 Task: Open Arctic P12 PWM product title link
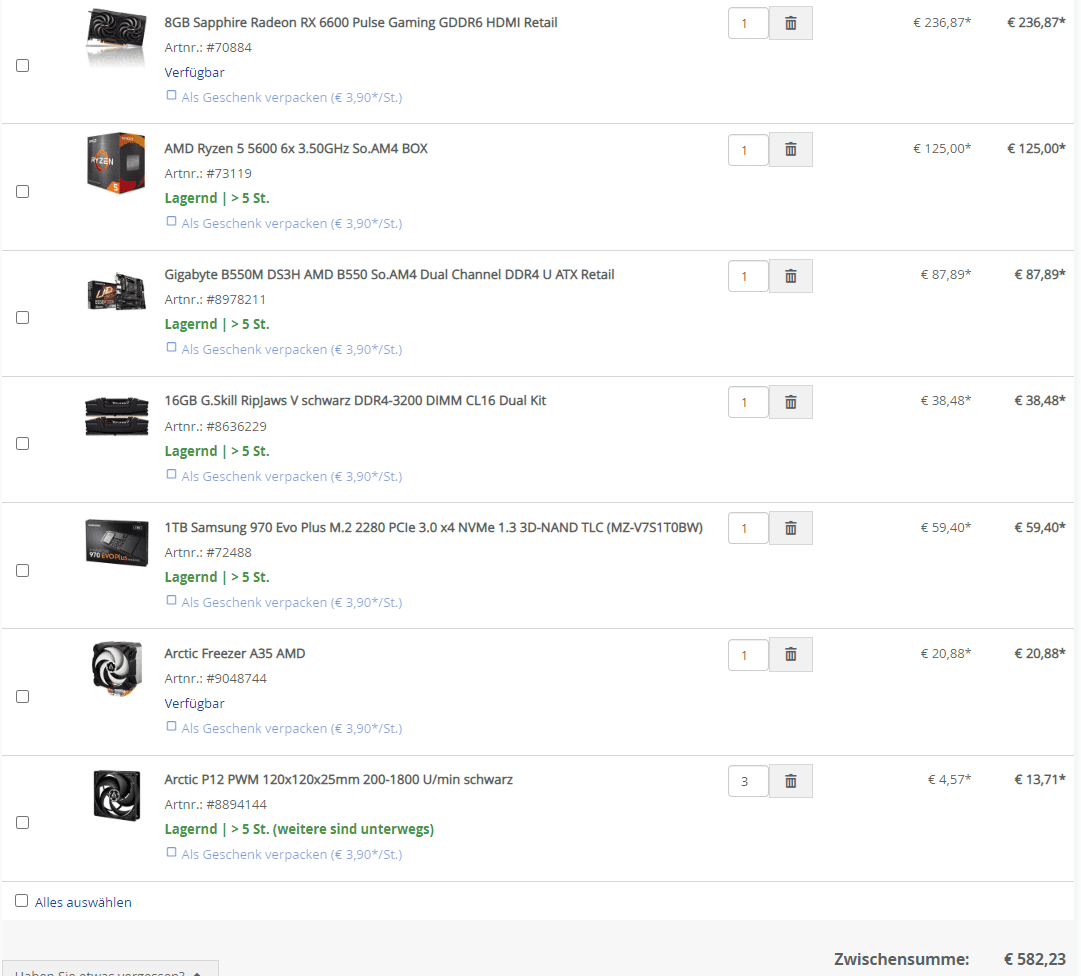pos(339,780)
